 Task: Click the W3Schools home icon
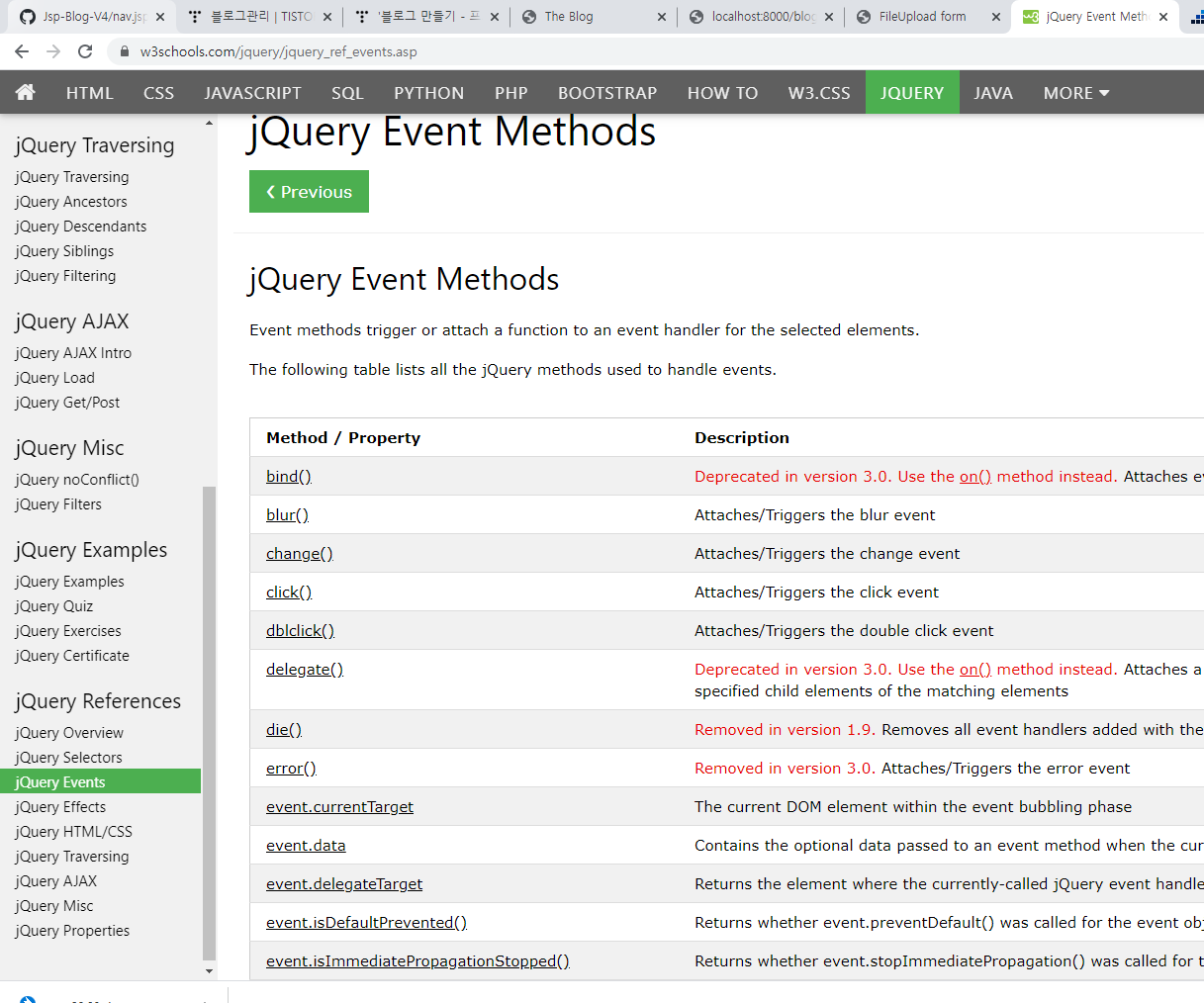tap(26, 92)
